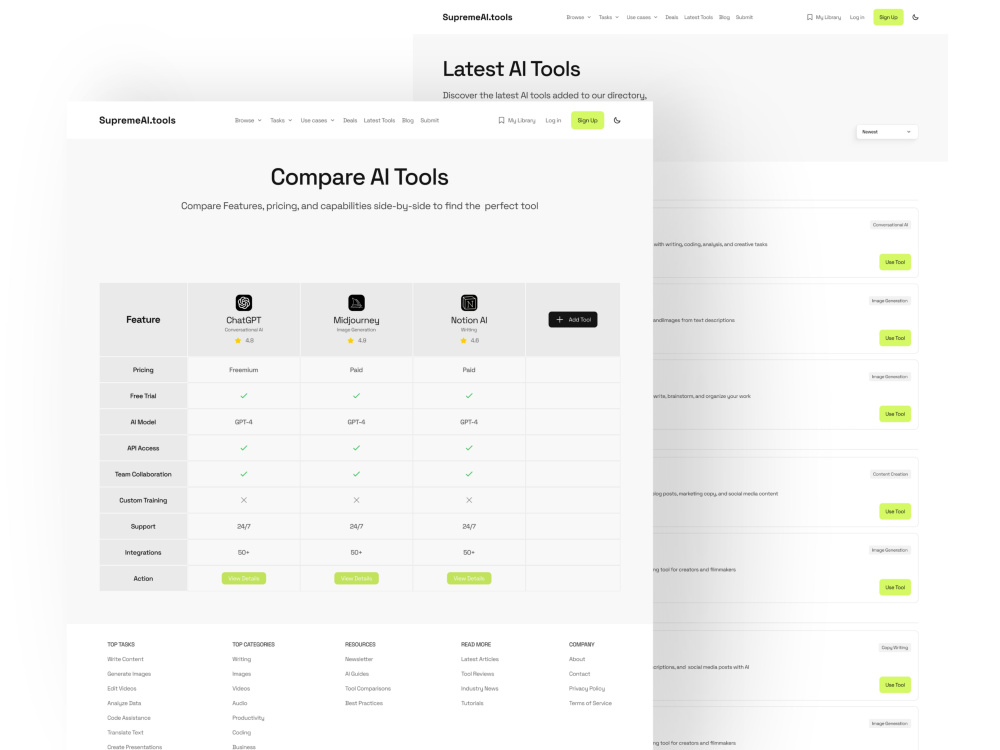Open Terms of Service footer link
Viewport: 1000px width, 750px height.
point(590,703)
